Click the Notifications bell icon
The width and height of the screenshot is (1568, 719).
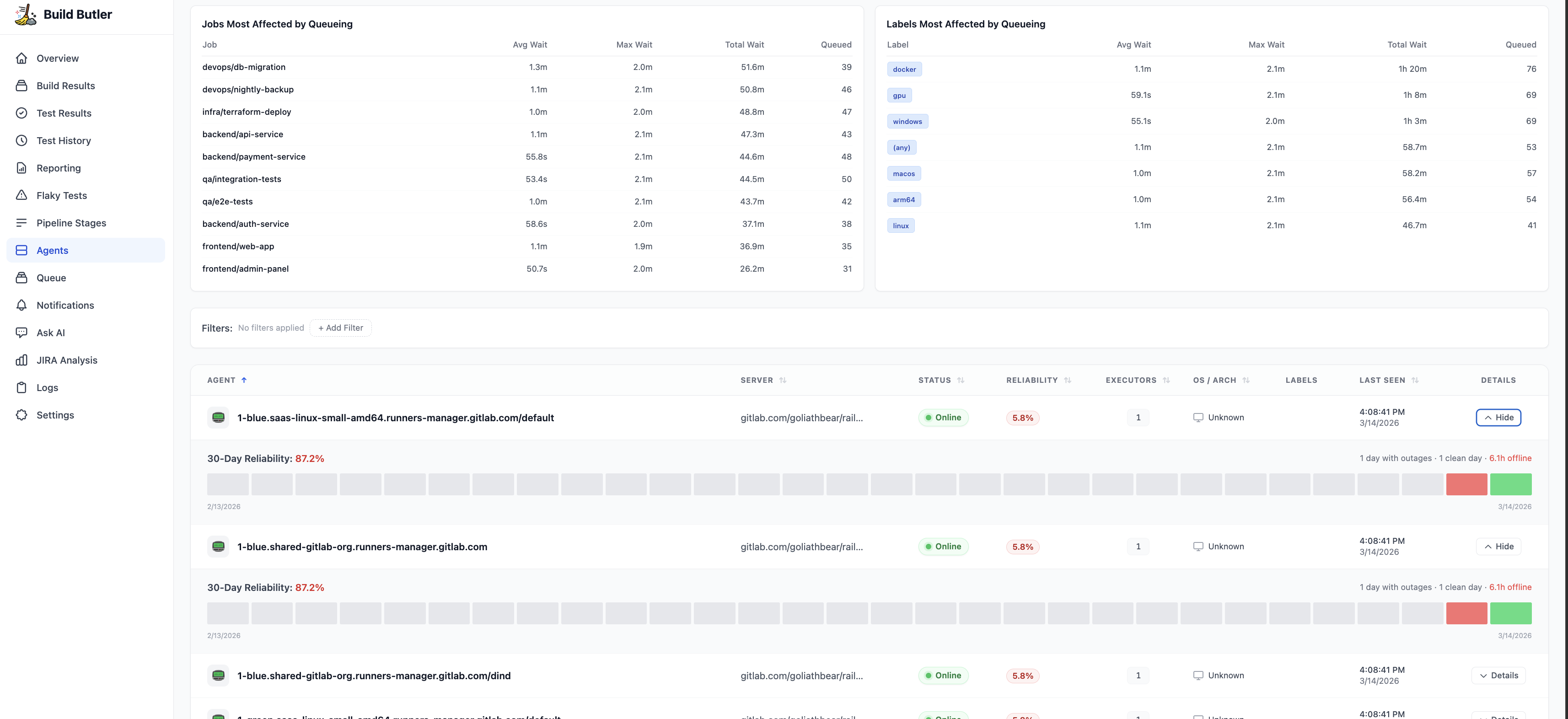click(21, 305)
